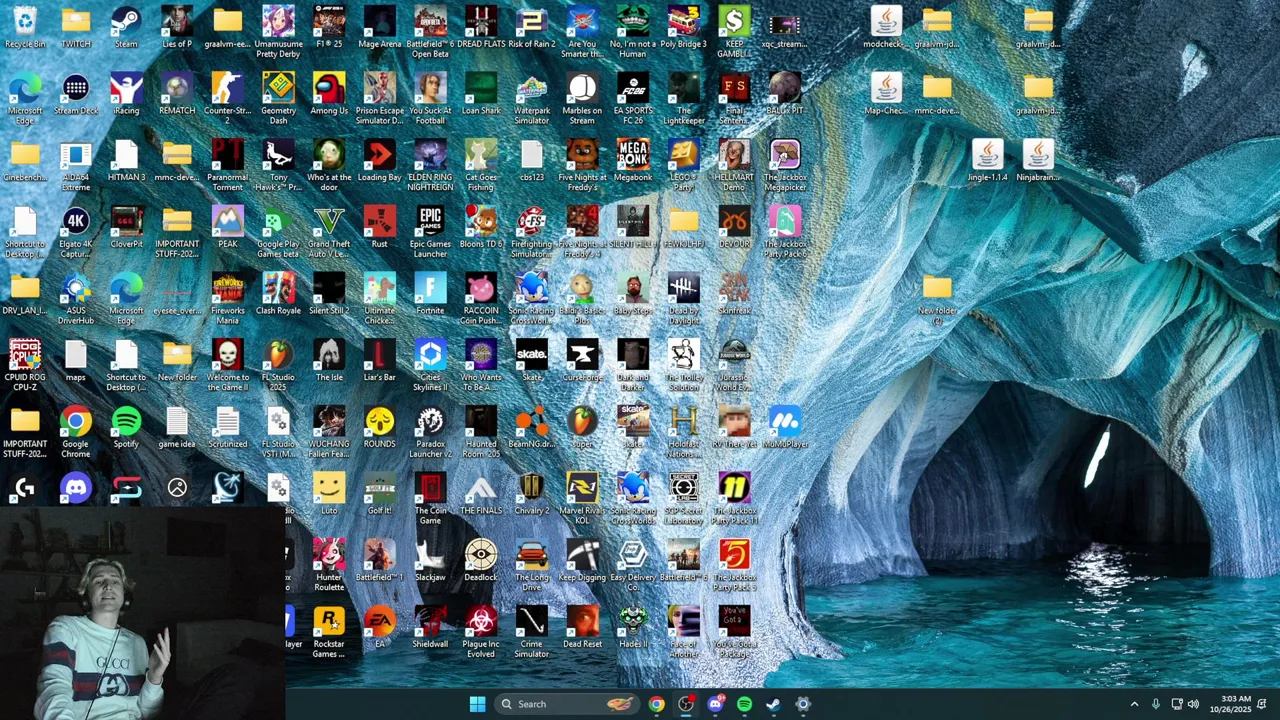1280x720 pixels.
Task: Open the Recycle Bin desktop icon
Action: coord(25,27)
